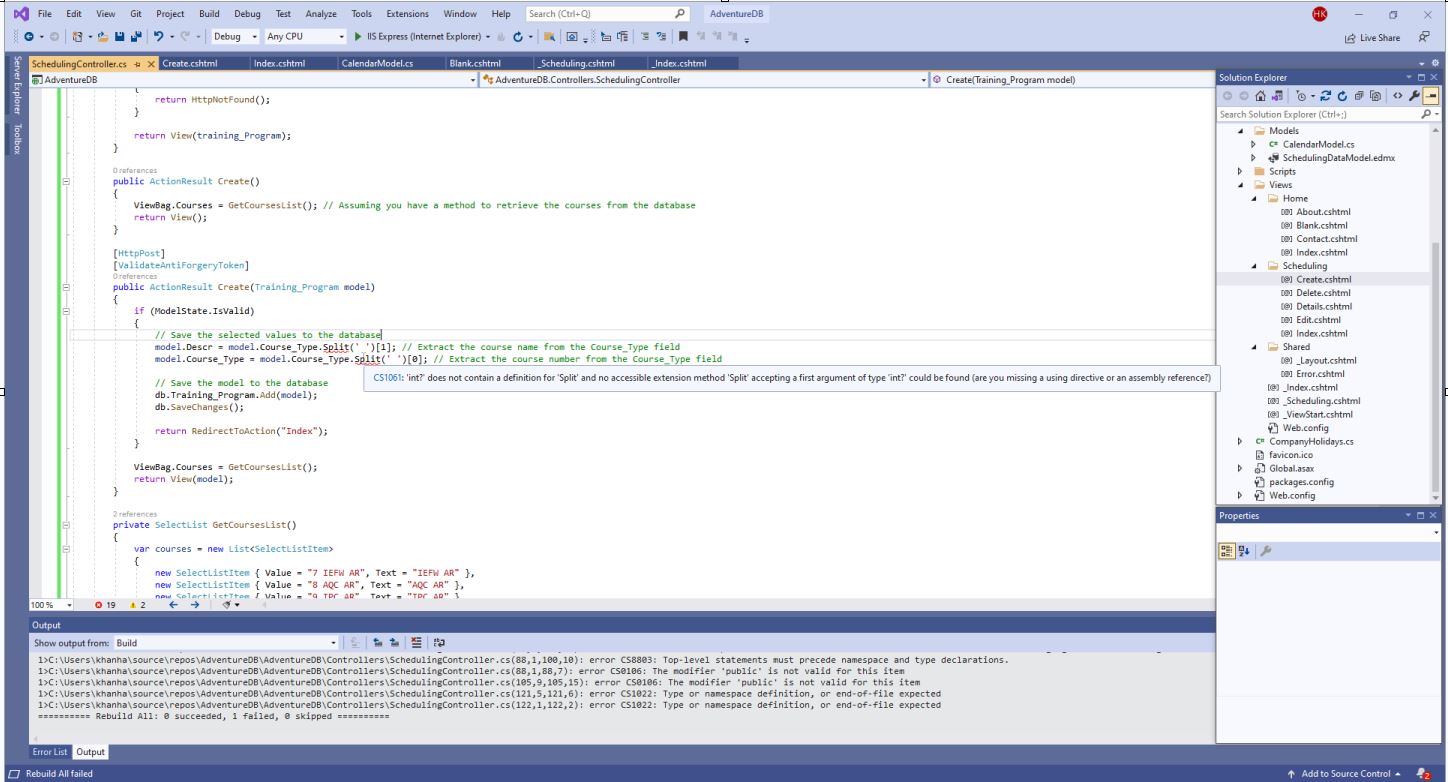This screenshot has height=782, width=1448.
Task: Close the SchedulingController.cs tab
Action: [x=151, y=63]
